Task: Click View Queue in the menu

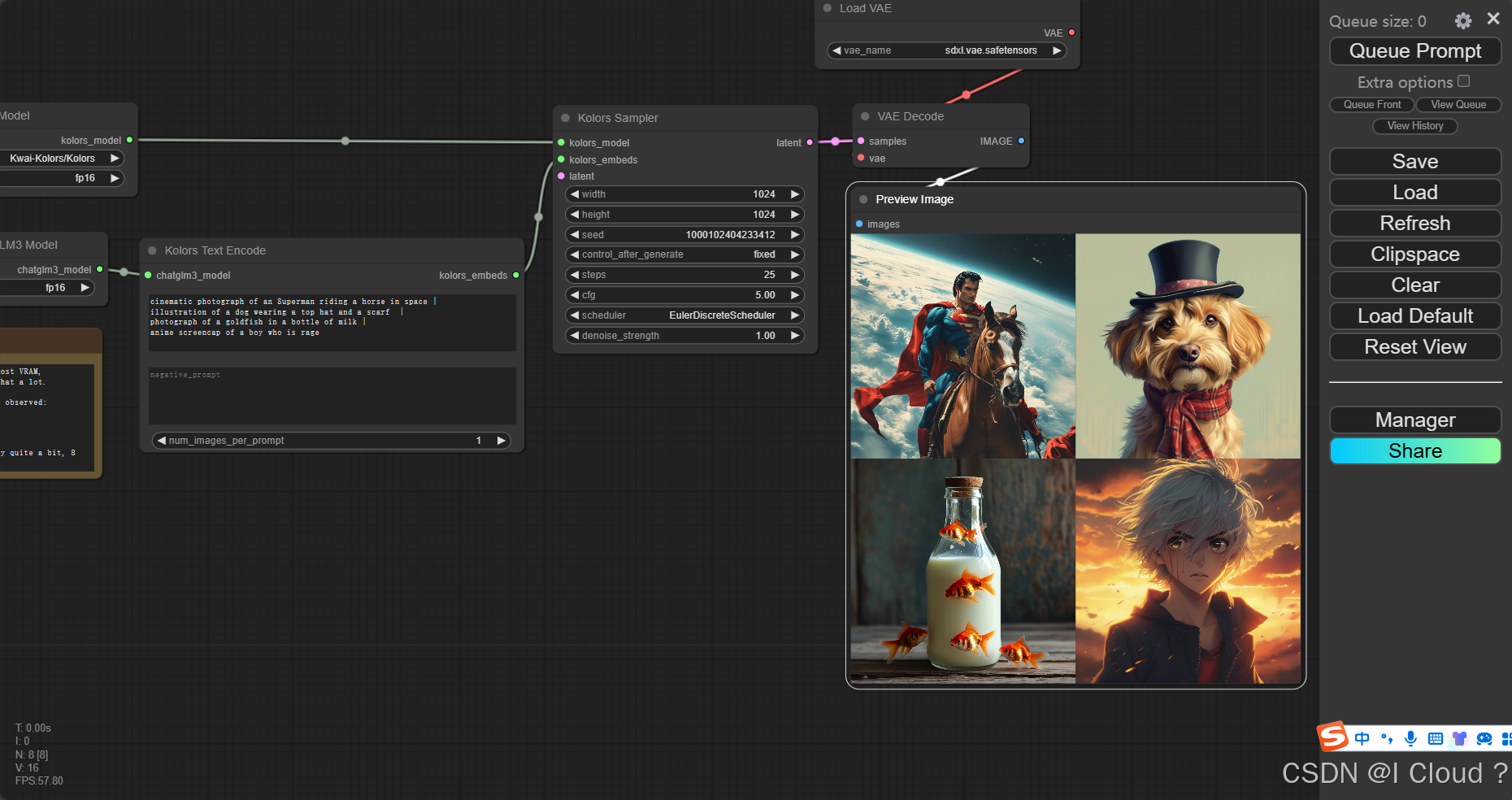Action: pyautogui.click(x=1458, y=105)
